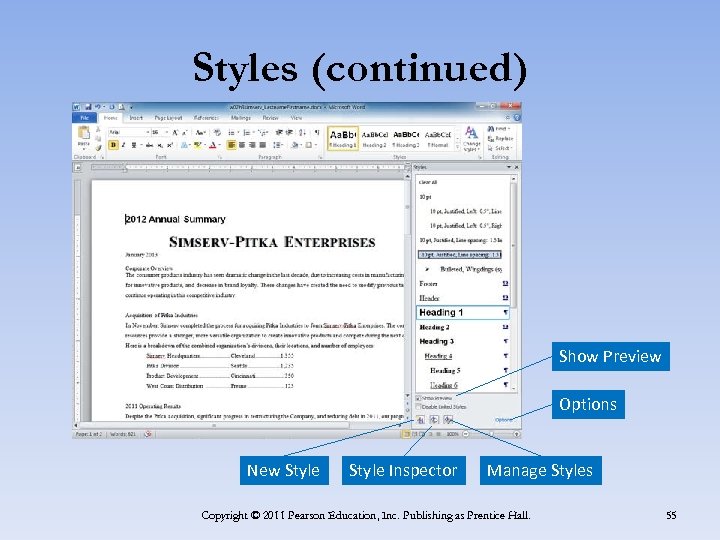
Task: Select the Normal style in ribbon gallery
Action: (438, 139)
